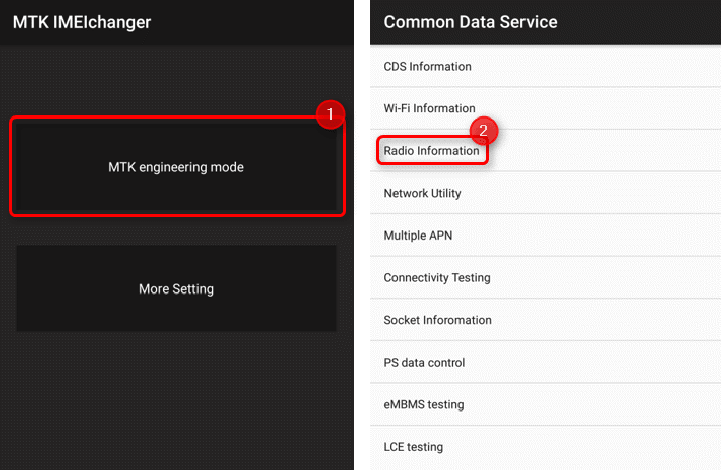This screenshot has width=721, height=470.
Task: Open Network Utility item
Action: coord(545,193)
